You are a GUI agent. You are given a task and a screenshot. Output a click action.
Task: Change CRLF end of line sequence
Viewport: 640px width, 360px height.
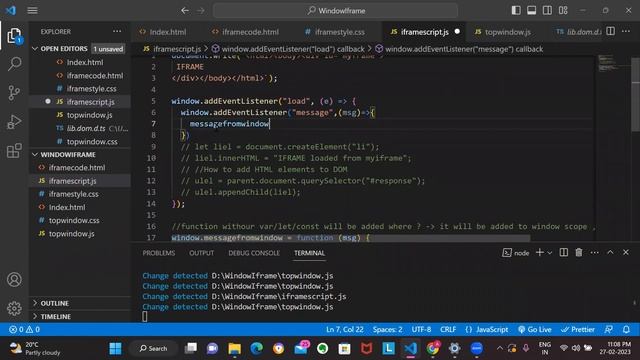tap(448, 329)
